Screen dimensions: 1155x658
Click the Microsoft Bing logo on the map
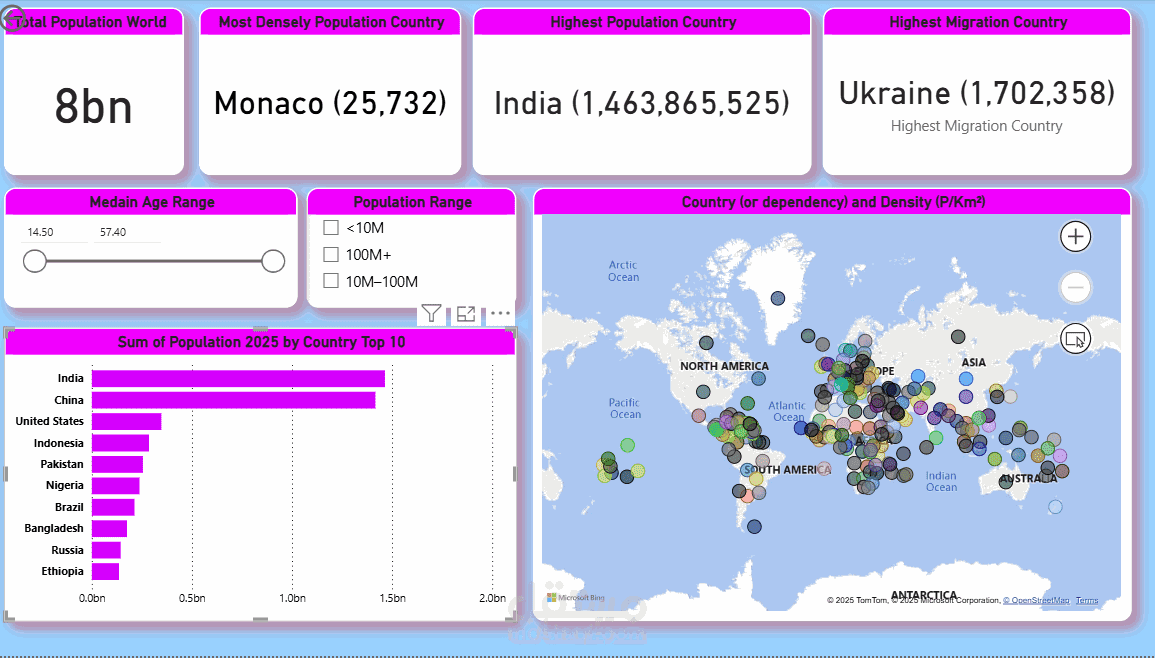[576, 598]
